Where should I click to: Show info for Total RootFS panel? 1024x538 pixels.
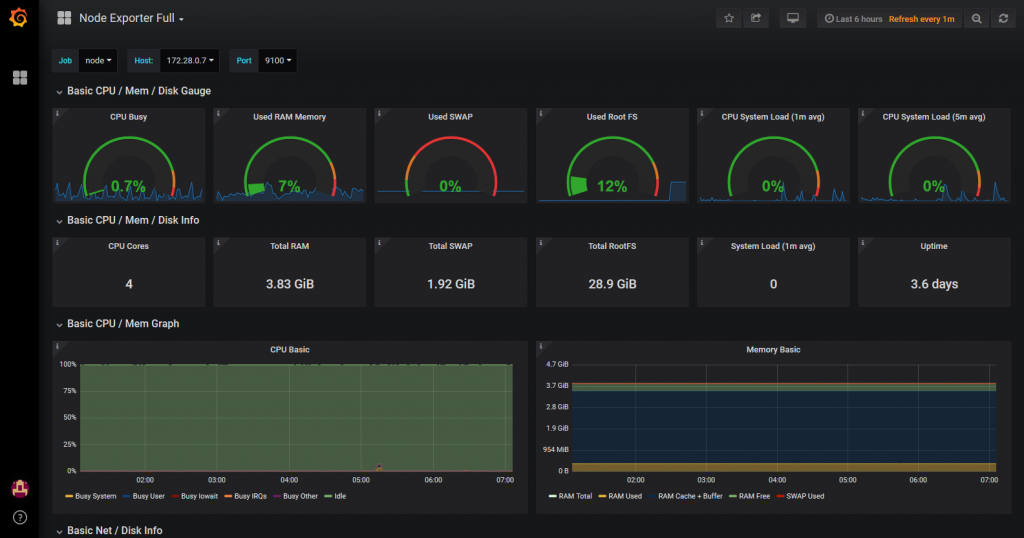click(x=541, y=243)
